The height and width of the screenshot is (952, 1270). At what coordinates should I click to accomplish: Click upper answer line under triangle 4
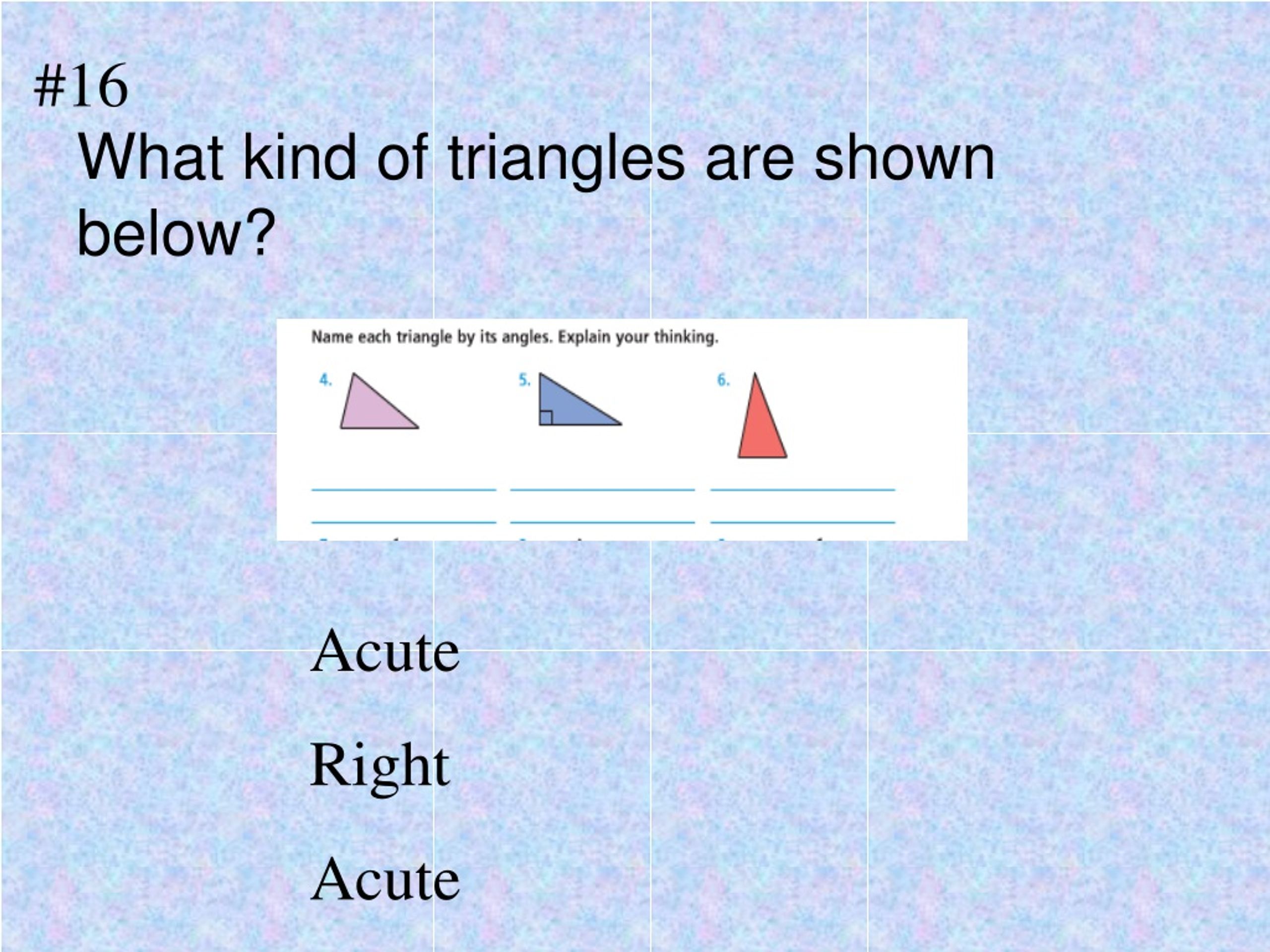point(404,490)
